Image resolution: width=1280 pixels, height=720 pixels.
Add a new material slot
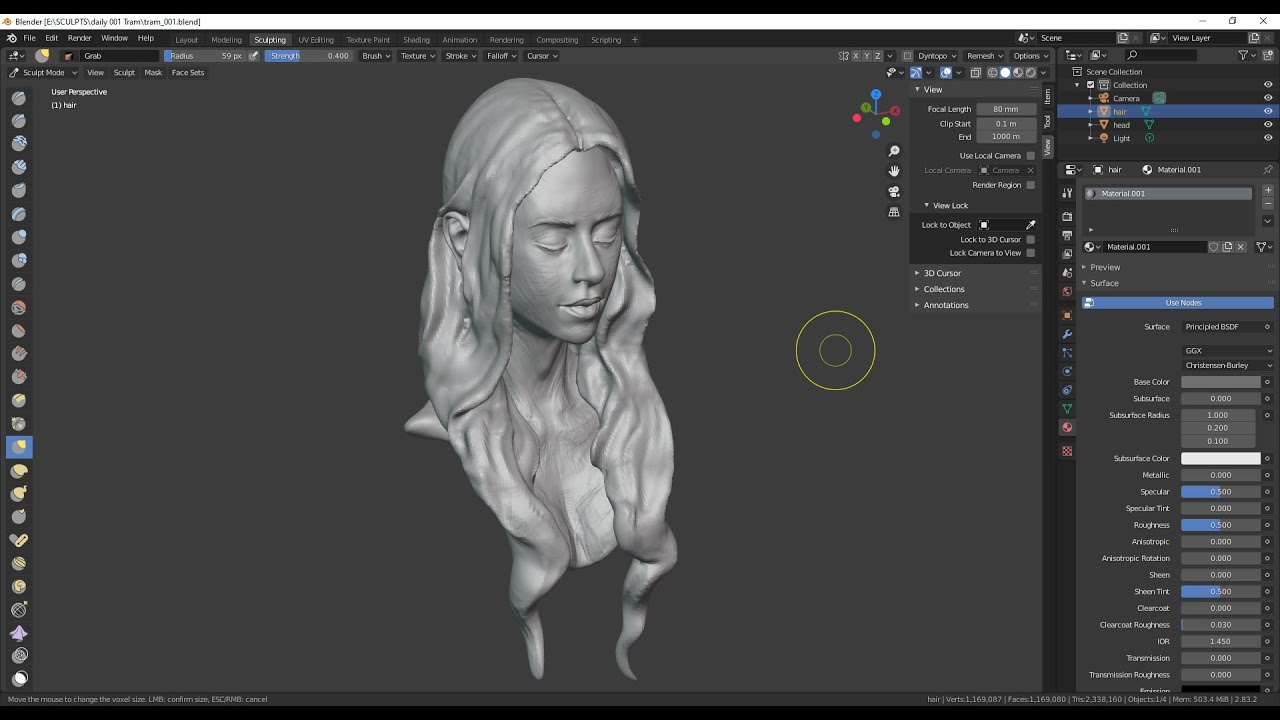coord(1268,190)
